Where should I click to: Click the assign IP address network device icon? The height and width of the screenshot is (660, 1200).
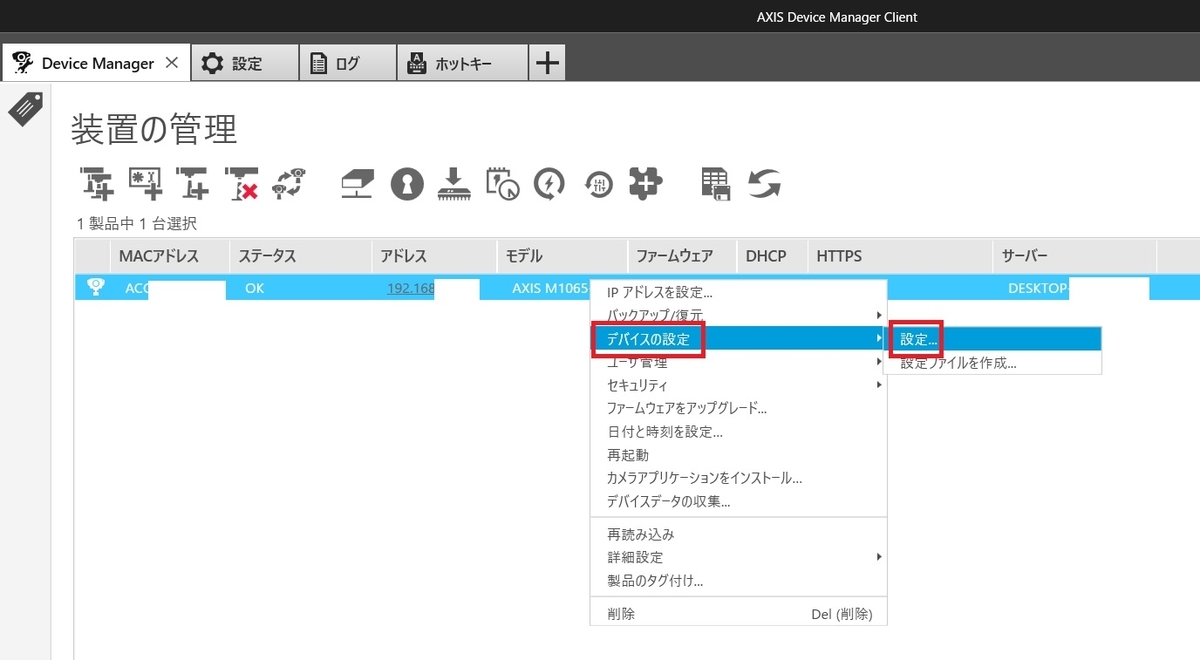click(x=357, y=183)
